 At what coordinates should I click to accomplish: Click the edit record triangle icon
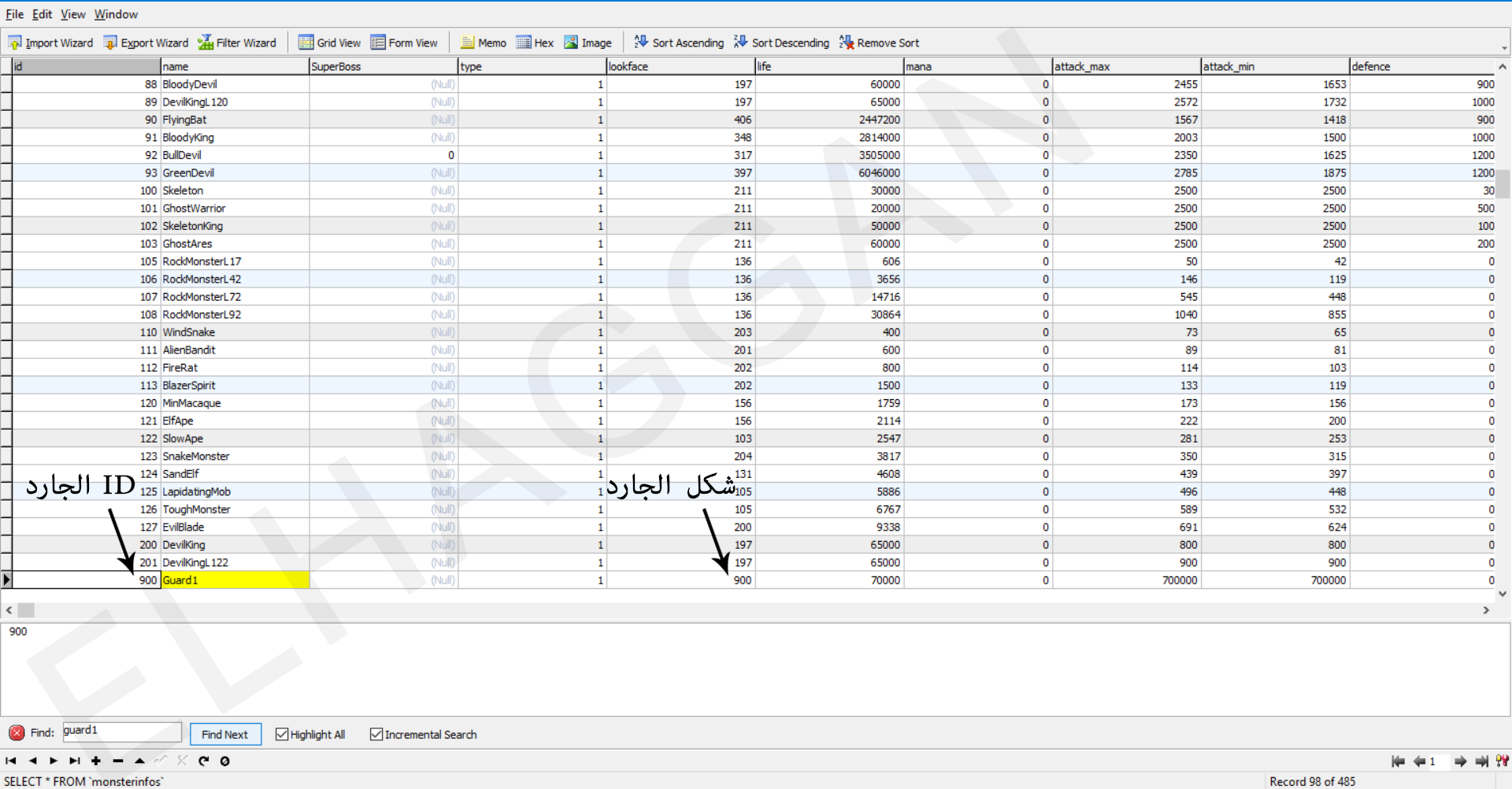pyautogui.click(x=139, y=761)
